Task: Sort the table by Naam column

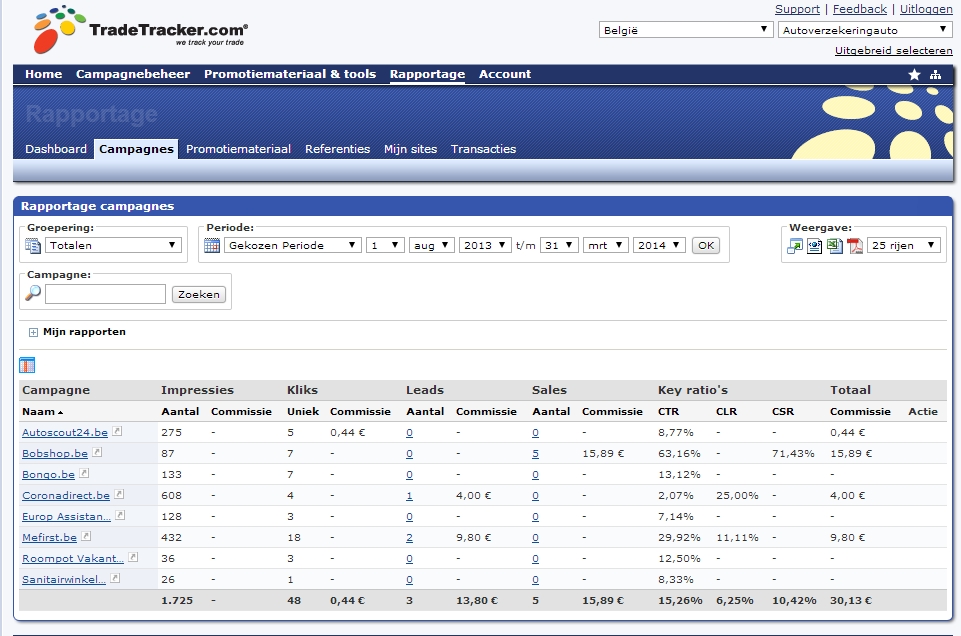Action: pyautogui.click(x=42, y=412)
